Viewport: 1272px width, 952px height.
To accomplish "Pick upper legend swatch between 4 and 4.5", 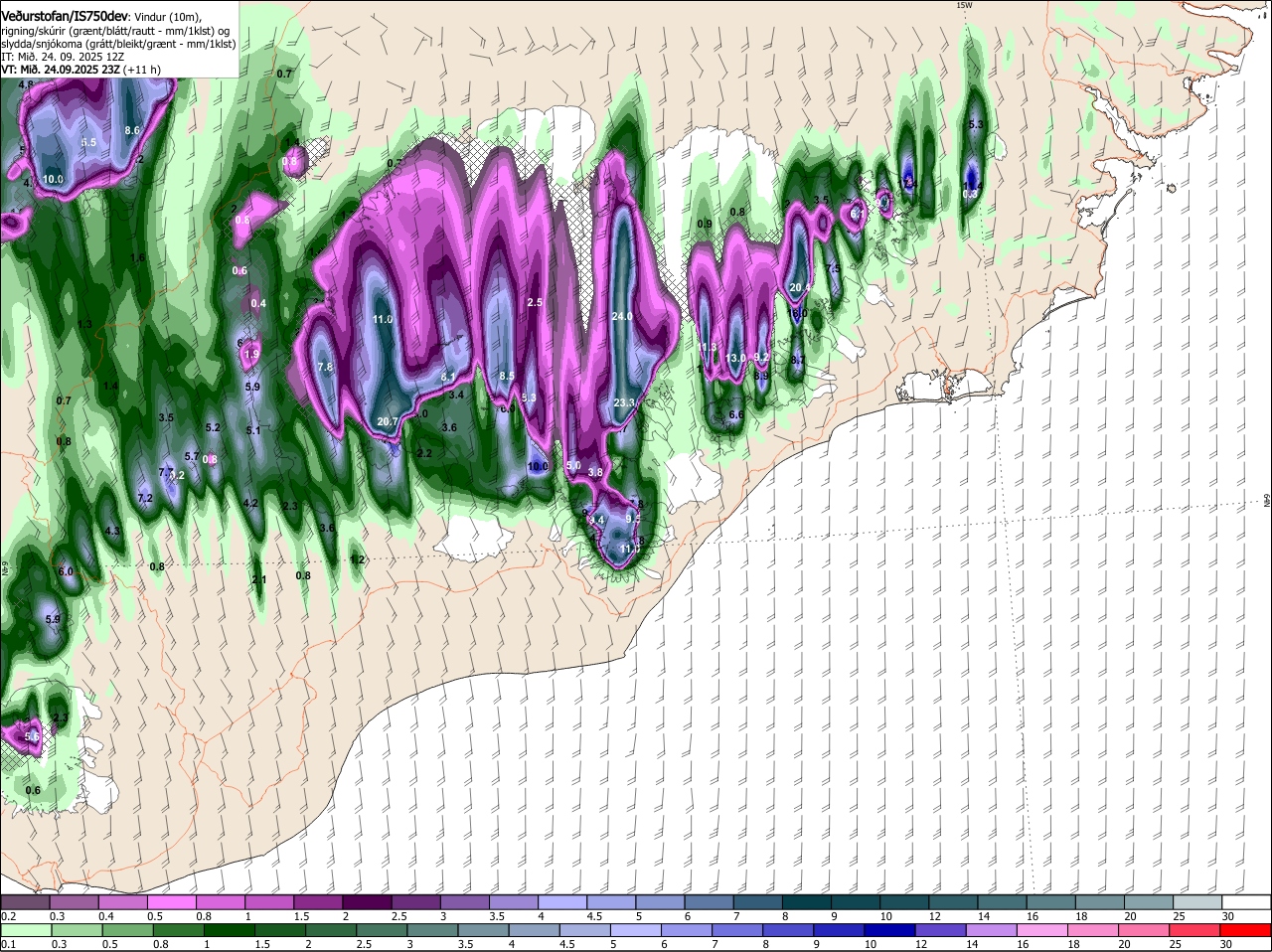I will (563, 902).
